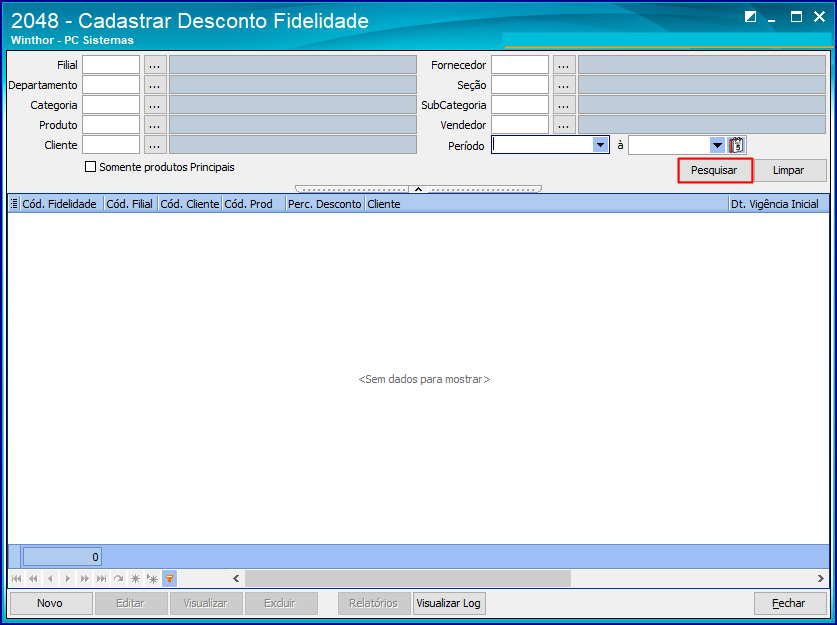Toggle the orange filter icon
The height and width of the screenshot is (625, 837).
click(x=169, y=579)
